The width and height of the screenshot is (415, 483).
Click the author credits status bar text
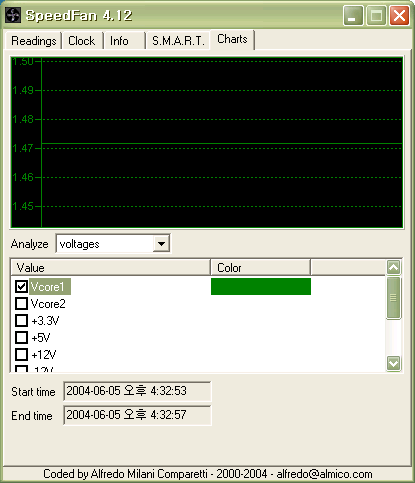(x=207, y=474)
